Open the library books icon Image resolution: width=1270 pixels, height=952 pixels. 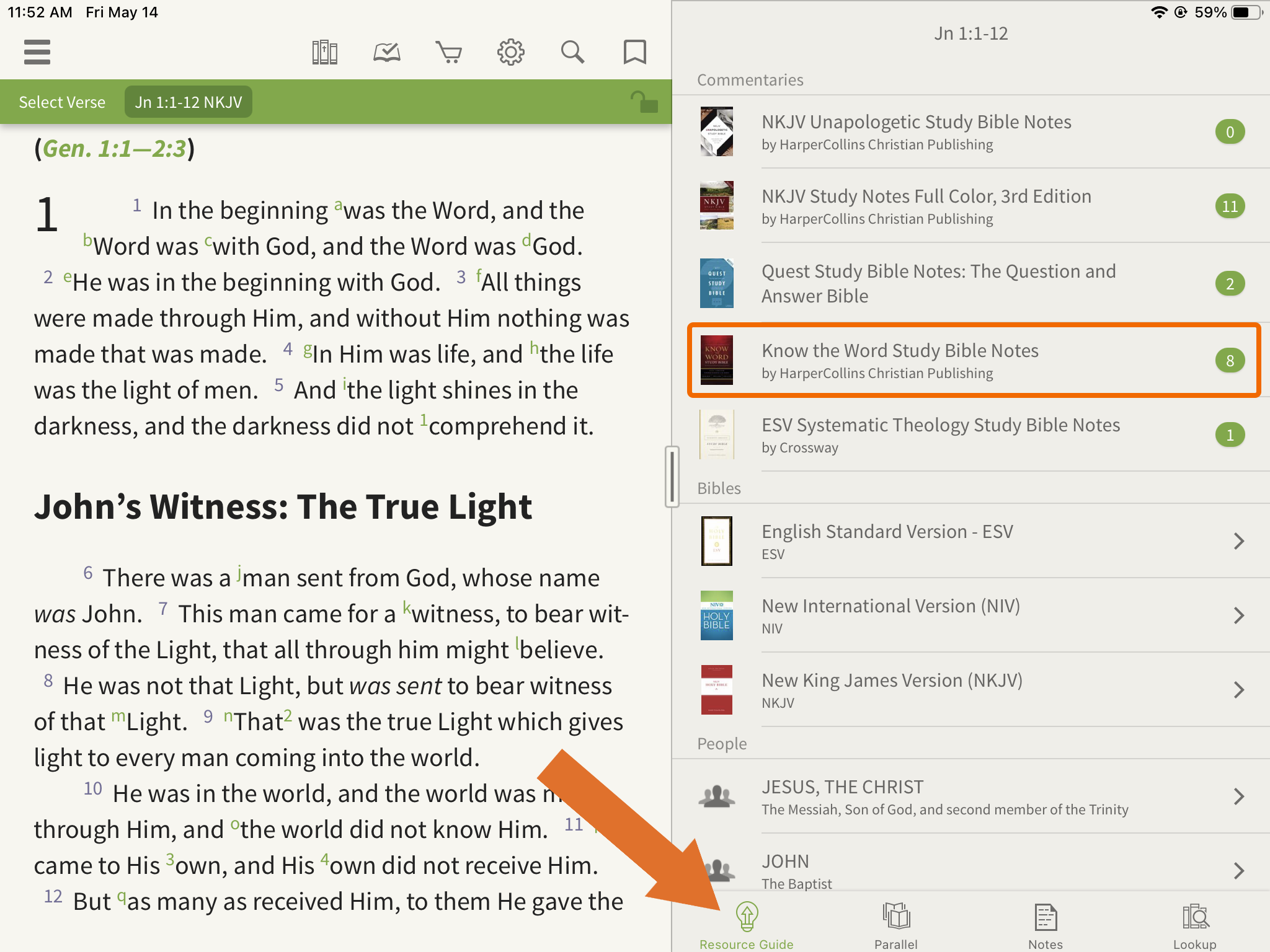[324, 52]
